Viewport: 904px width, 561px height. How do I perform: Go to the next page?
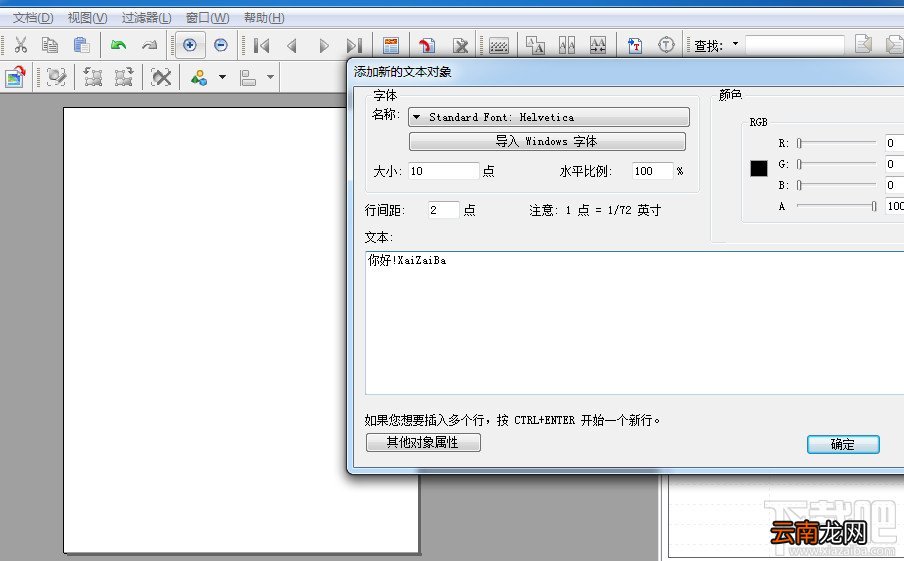[323, 46]
